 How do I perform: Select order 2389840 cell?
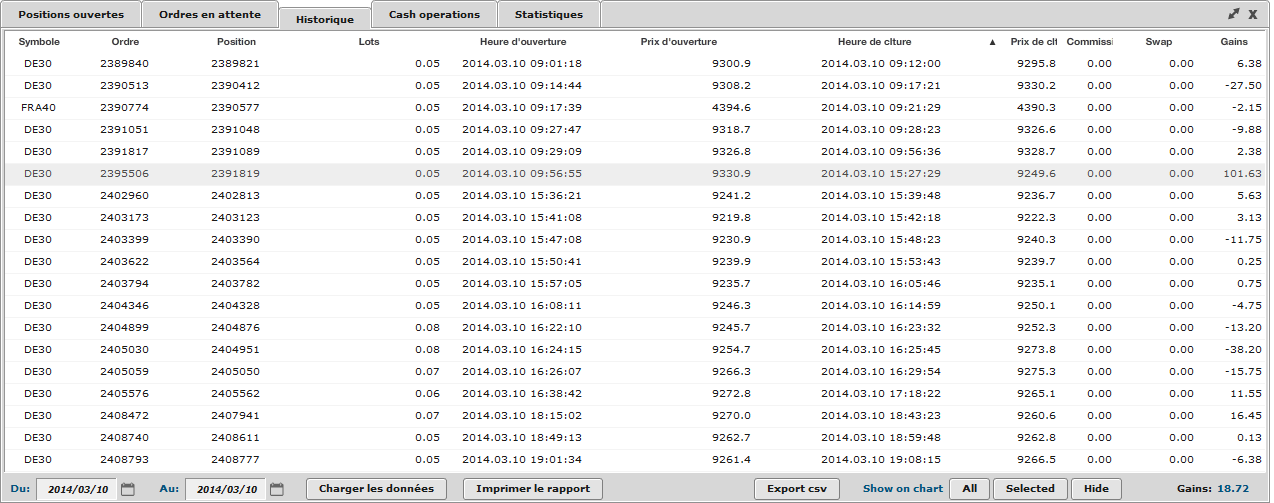pyautogui.click(x=125, y=64)
